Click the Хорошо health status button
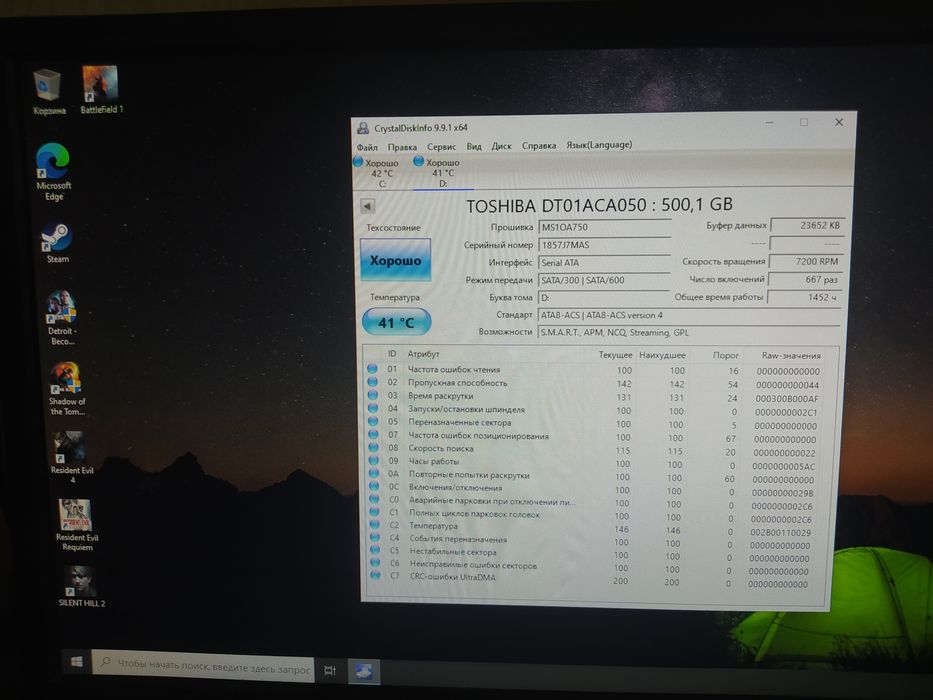 (395, 260)
